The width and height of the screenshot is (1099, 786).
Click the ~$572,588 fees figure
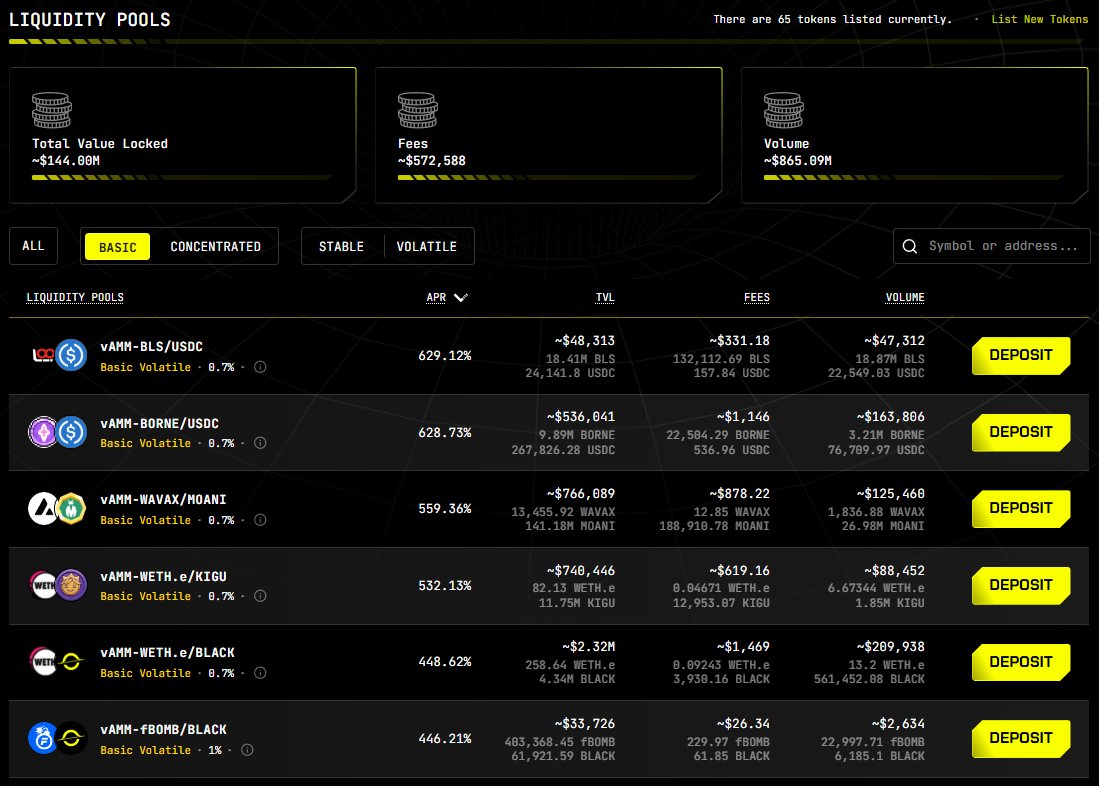point(432,161)
